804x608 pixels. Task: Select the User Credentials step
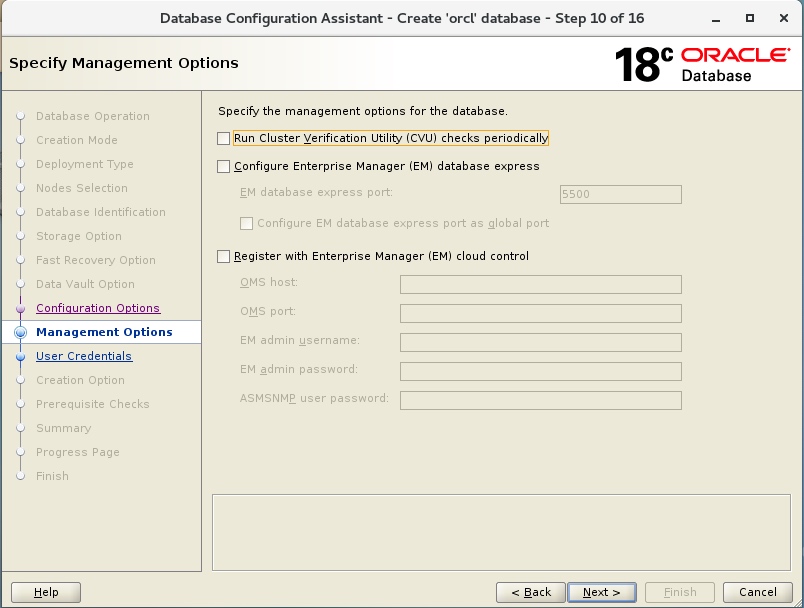(84, 356)
